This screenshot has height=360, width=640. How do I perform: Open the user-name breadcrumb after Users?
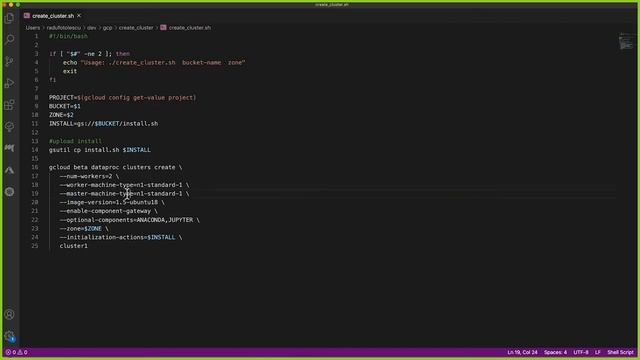click(x=64, y=28)
